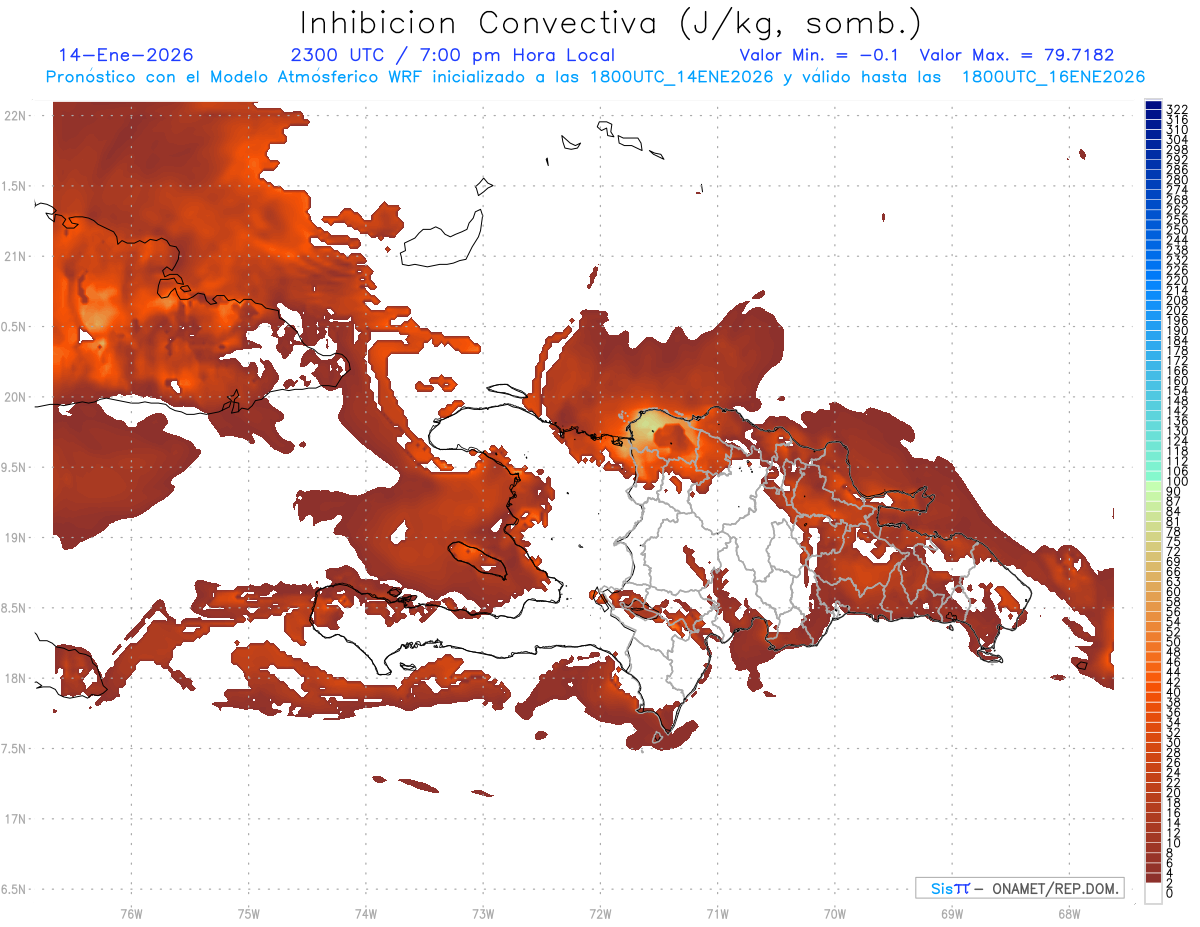Click the darkest blue swatch atop the color scale
The width and height of the screenshot is (1200, 927).
1153,105
